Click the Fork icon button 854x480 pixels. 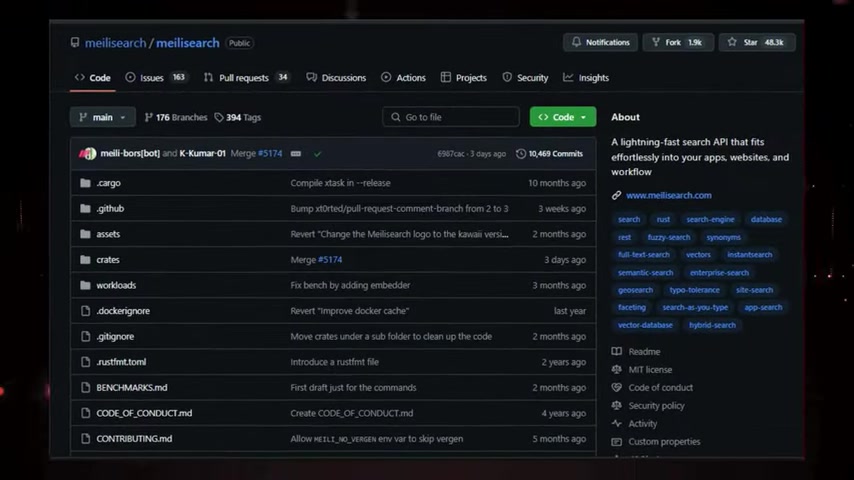coord(656,42)
